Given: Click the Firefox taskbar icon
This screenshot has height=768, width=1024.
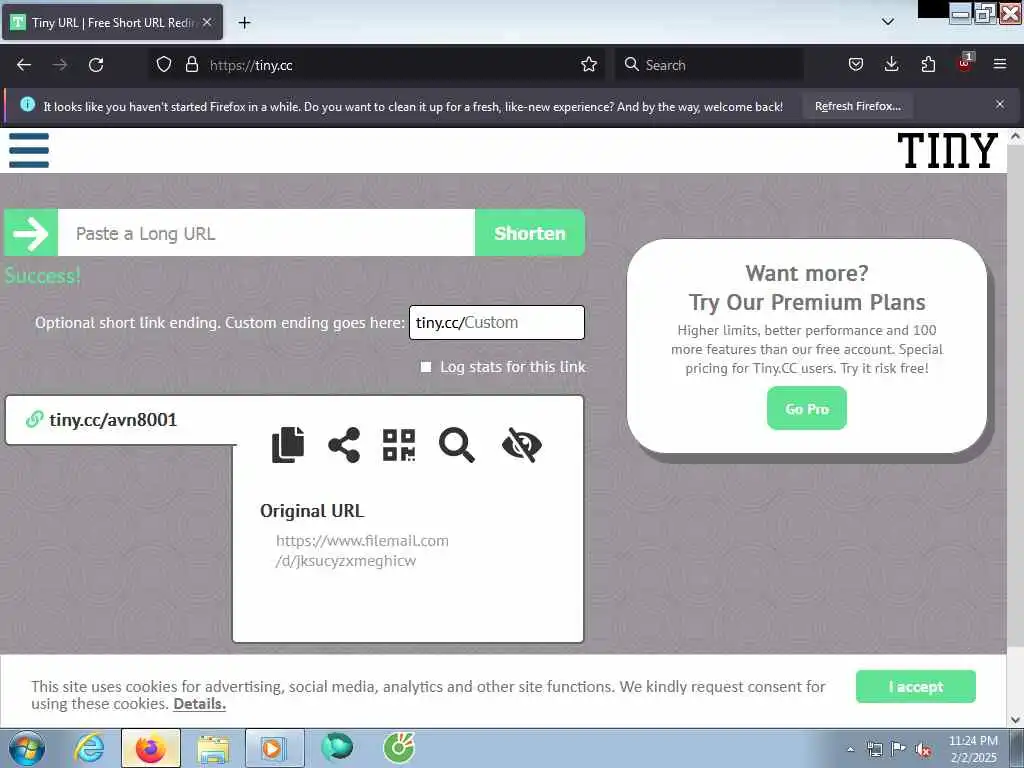Looking at the screenshot, I should [150, 748].
